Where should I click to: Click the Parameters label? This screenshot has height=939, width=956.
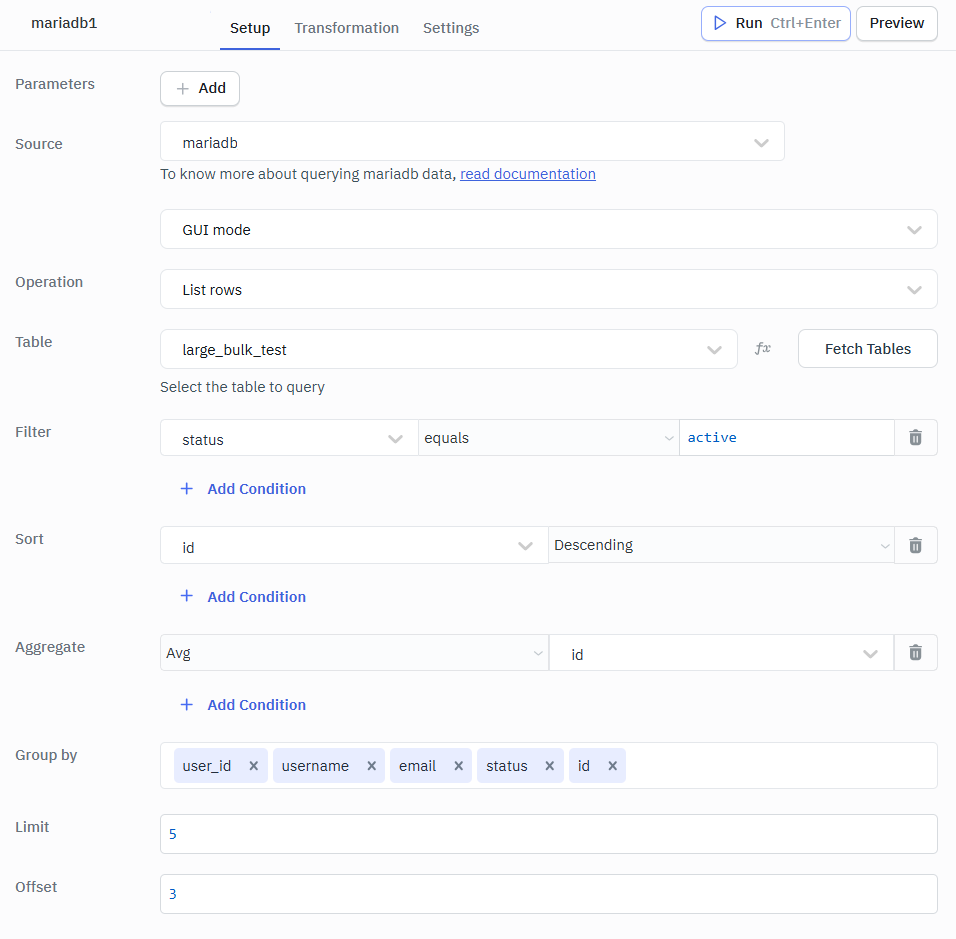pos(55,84)
